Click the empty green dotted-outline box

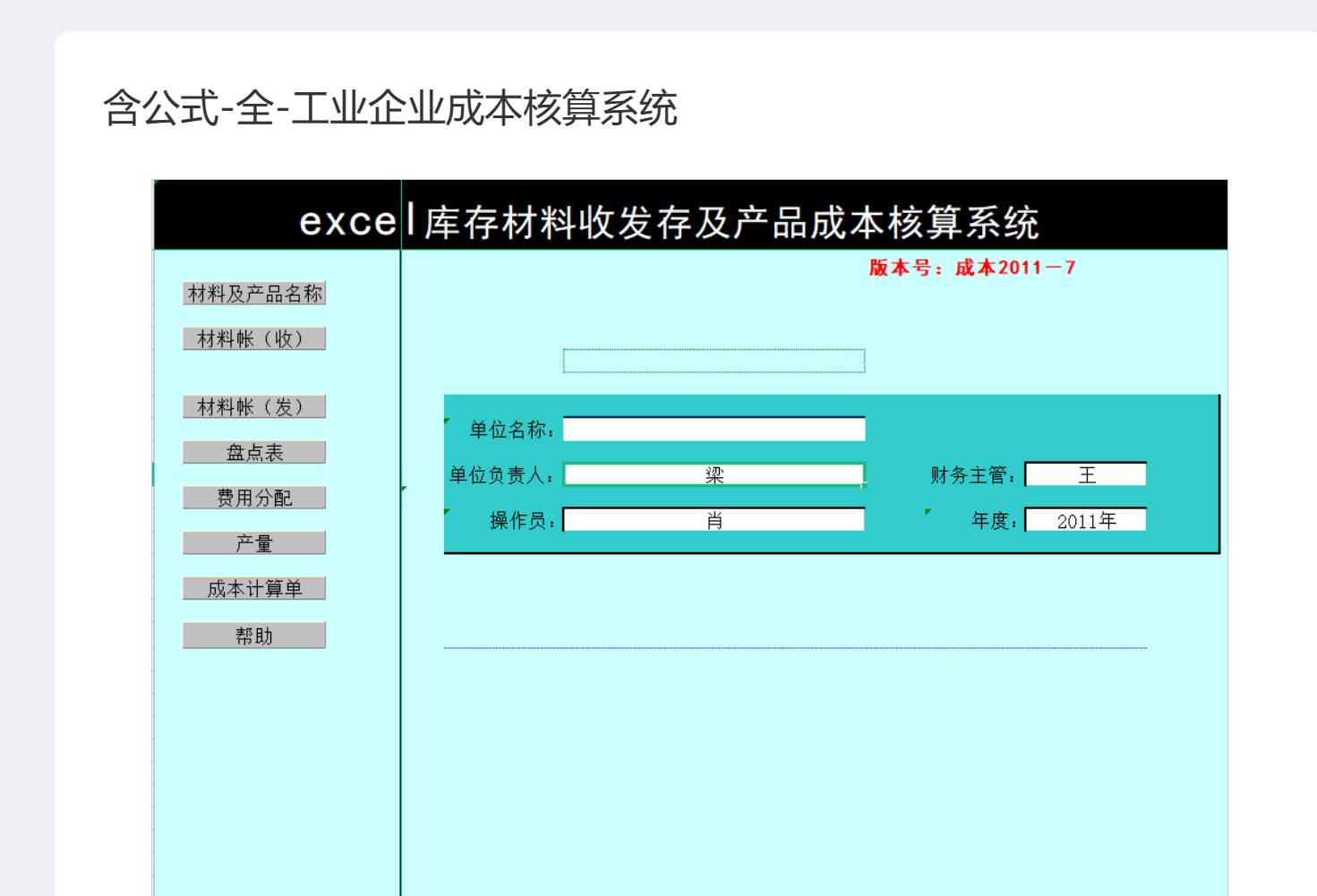714,361
